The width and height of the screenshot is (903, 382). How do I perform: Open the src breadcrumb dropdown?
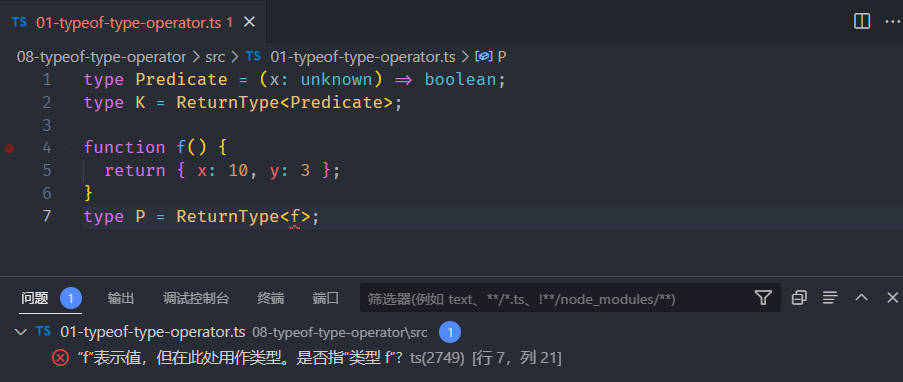coord(215,56)
